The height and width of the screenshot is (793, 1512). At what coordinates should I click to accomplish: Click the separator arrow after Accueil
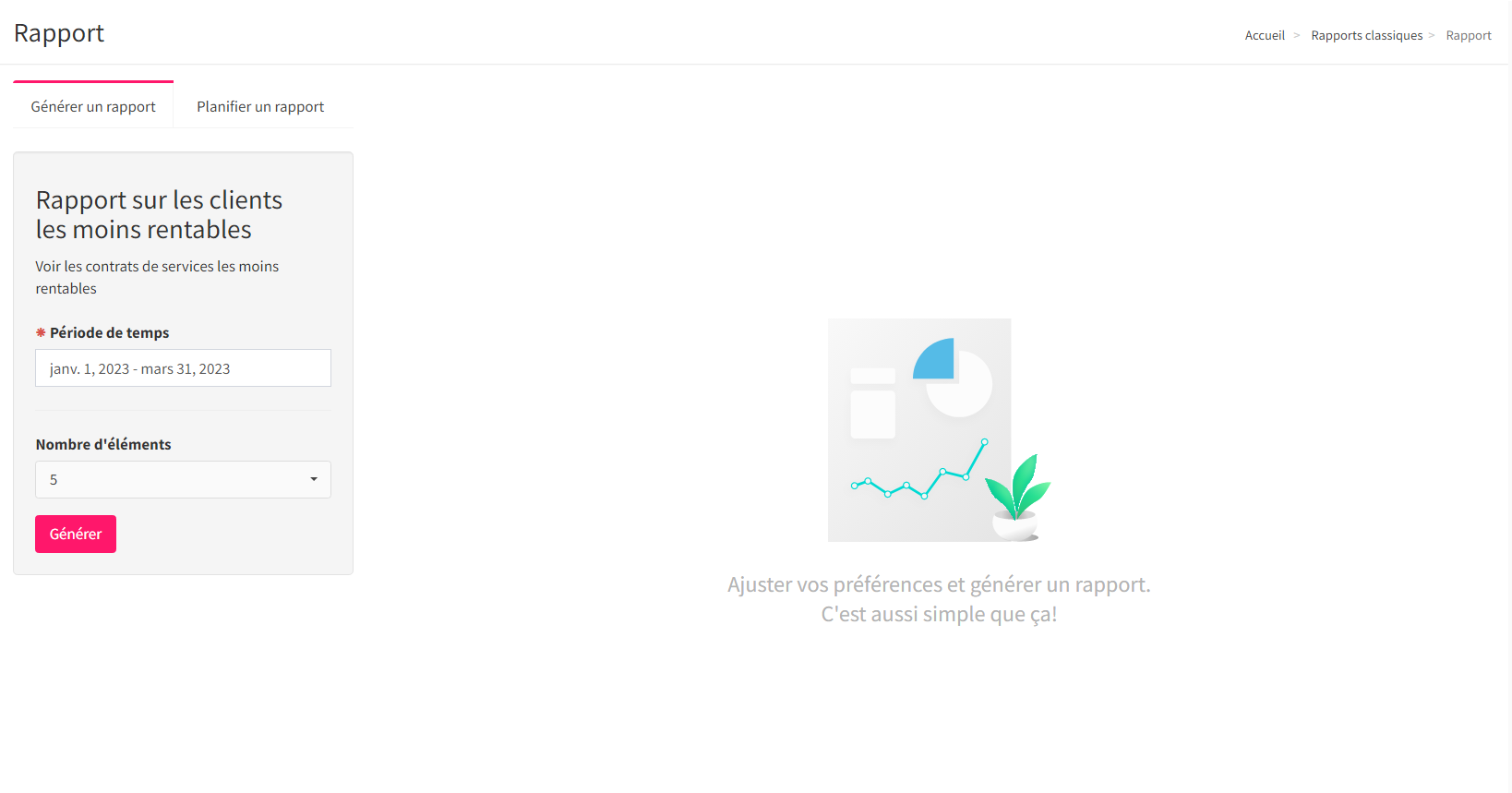[x=1297, y=35]
